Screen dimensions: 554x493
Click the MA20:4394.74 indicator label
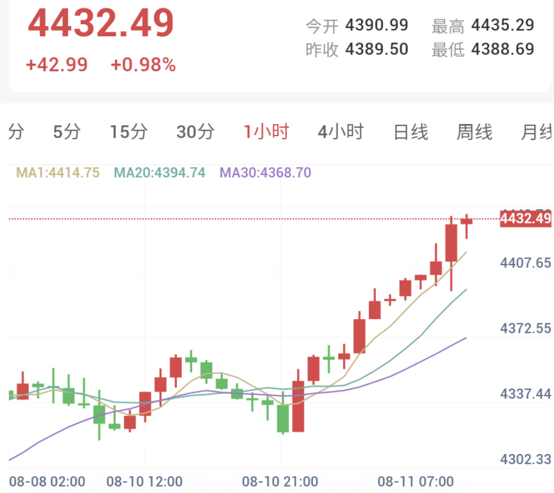coord(159,172)
